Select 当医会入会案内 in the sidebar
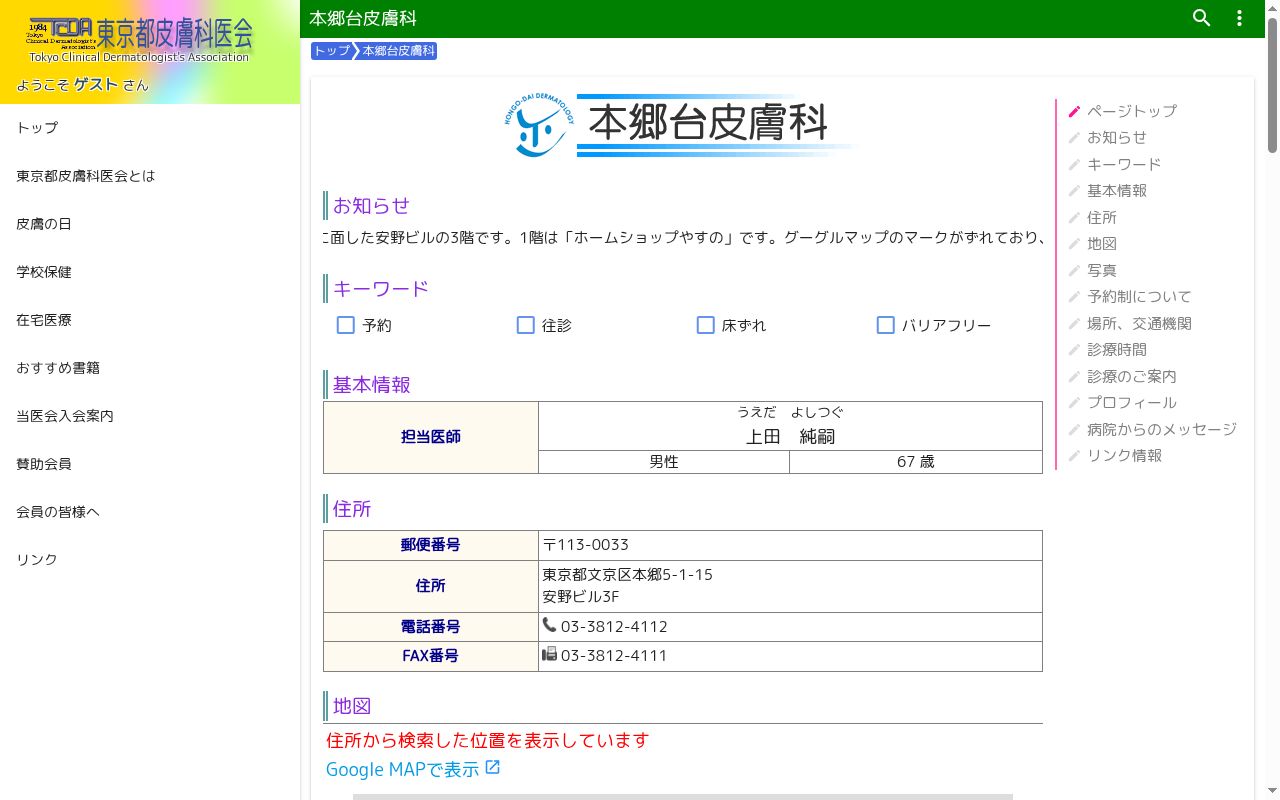1280x800 pixels. (x=150, y=416)
